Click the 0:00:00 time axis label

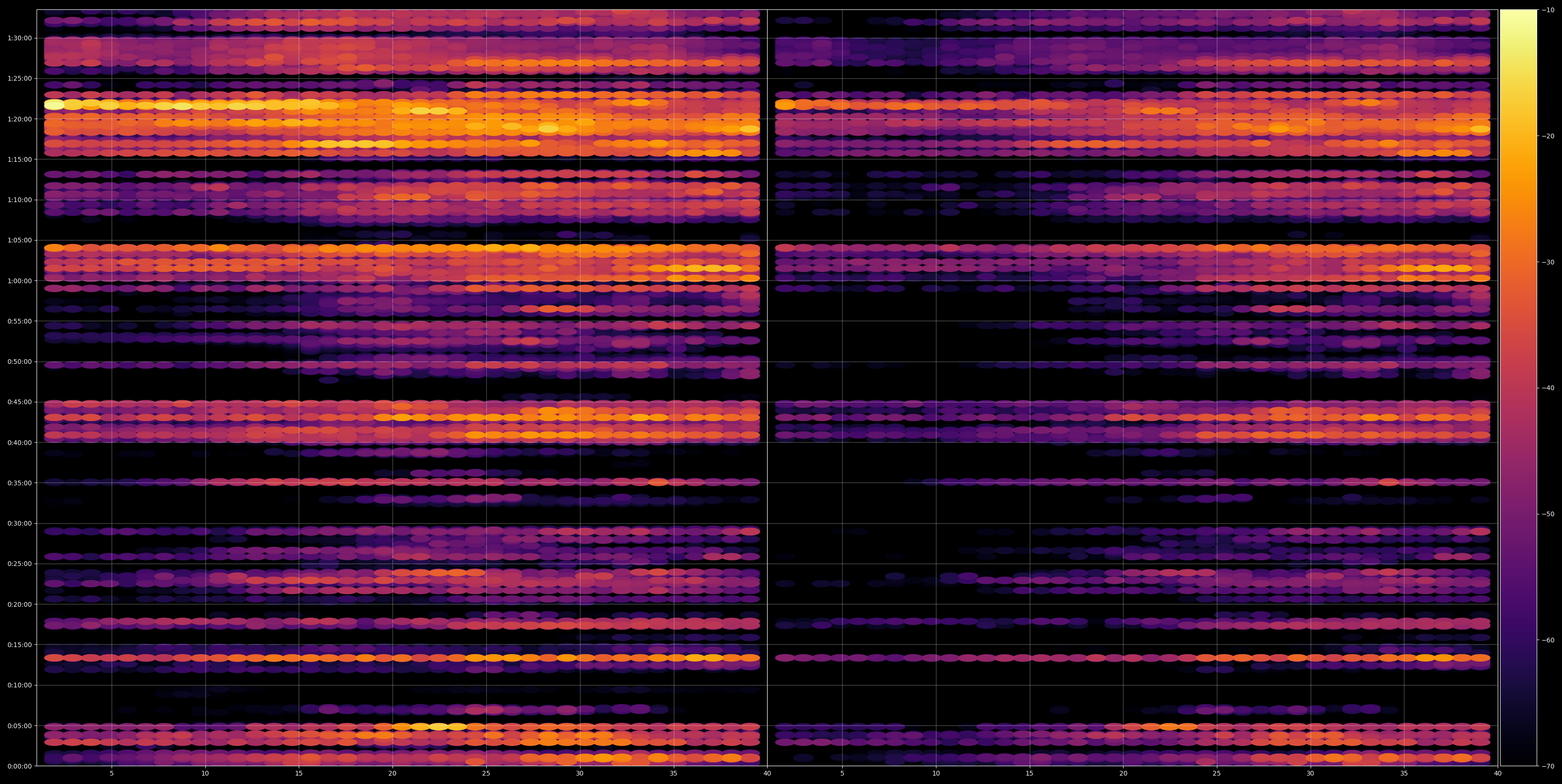pyautogui.click(x=19, y=766)
